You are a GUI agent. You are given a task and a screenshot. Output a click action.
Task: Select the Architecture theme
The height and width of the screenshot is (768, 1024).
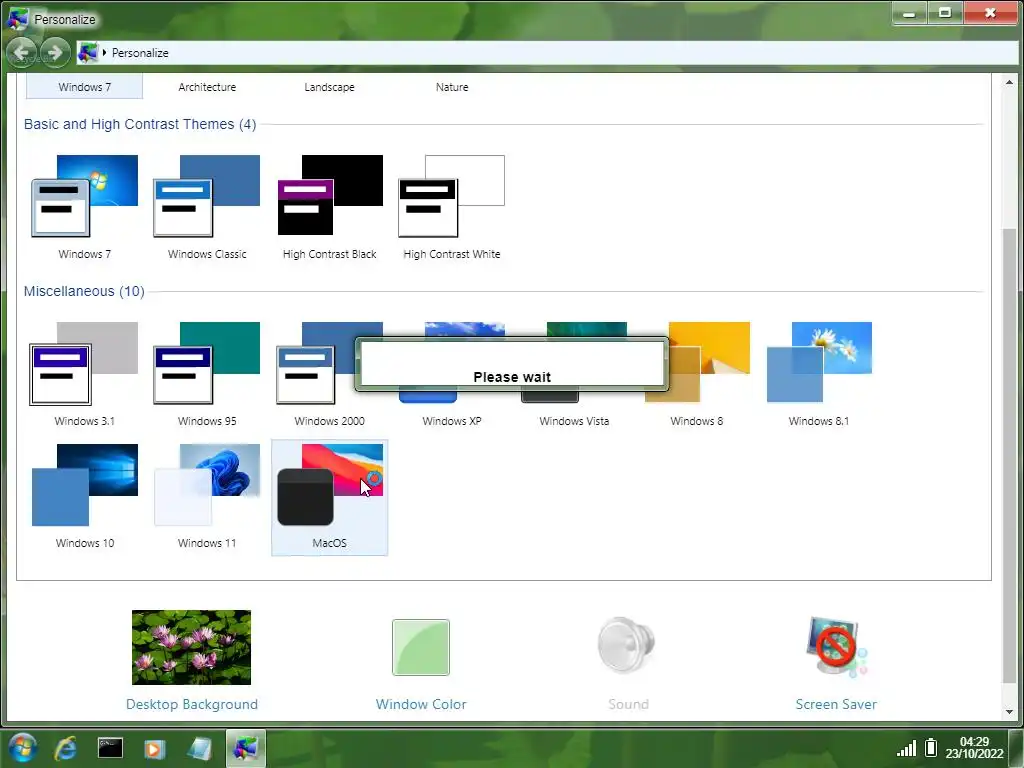pyautogui.click(x=207, y=87)
